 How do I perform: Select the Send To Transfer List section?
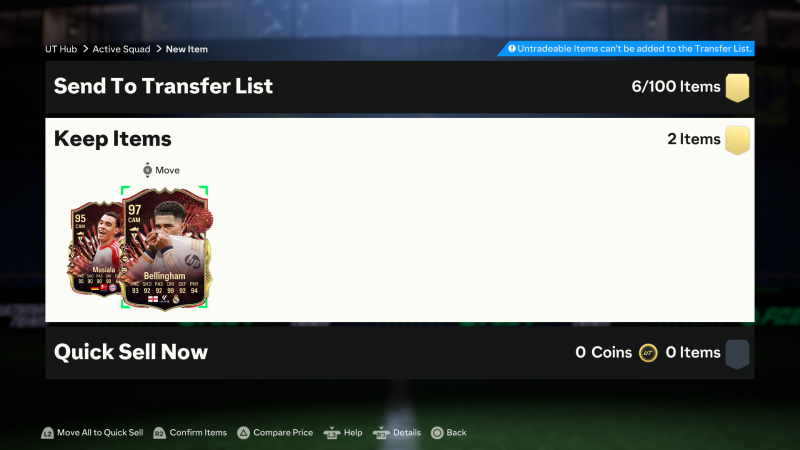[x=400, y=87]
